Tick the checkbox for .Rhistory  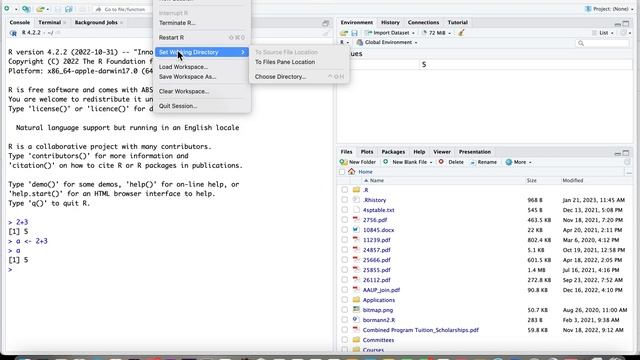(344, 200)
